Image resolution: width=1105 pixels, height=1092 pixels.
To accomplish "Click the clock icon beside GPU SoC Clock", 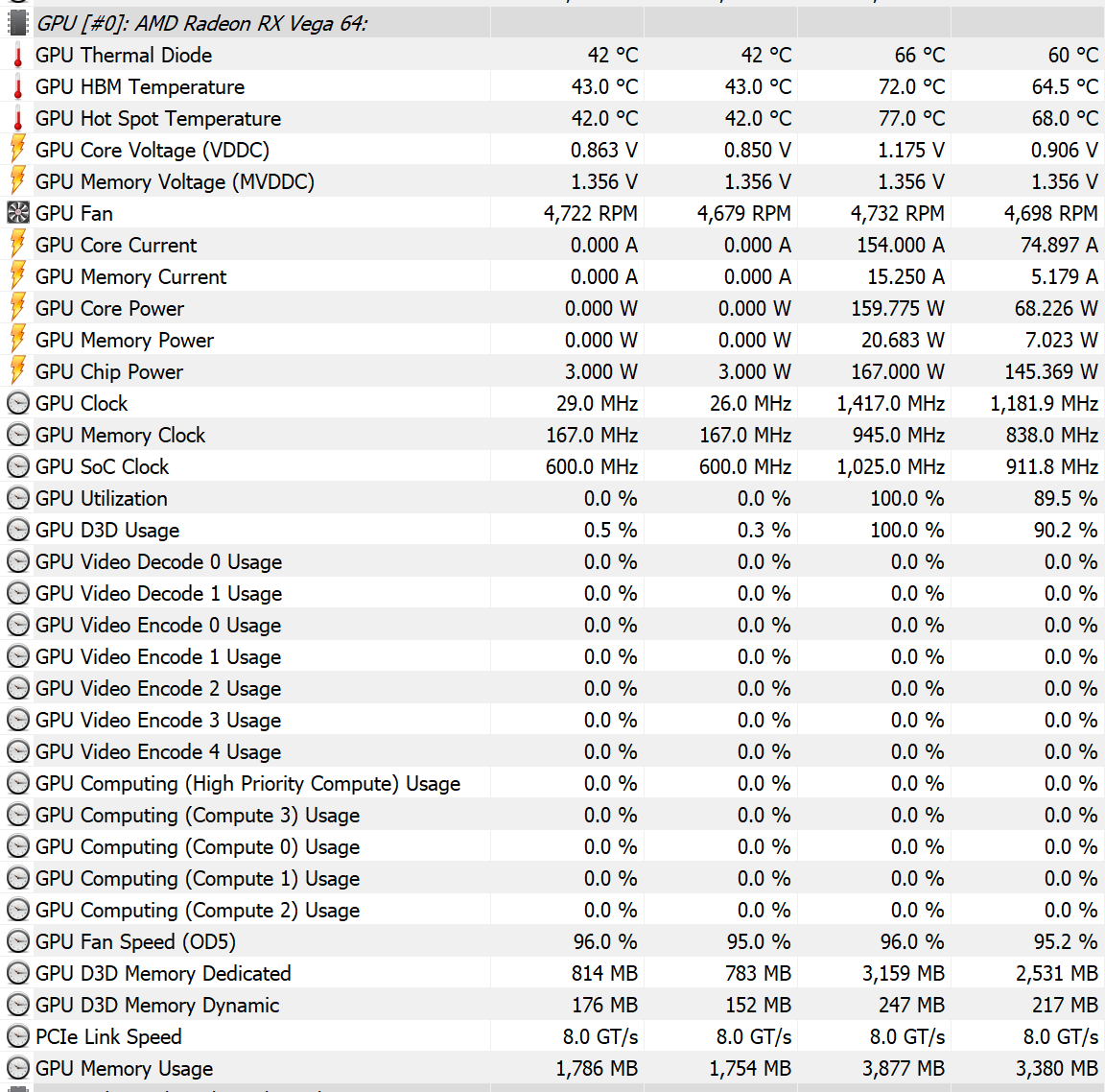I will (17, 466).
